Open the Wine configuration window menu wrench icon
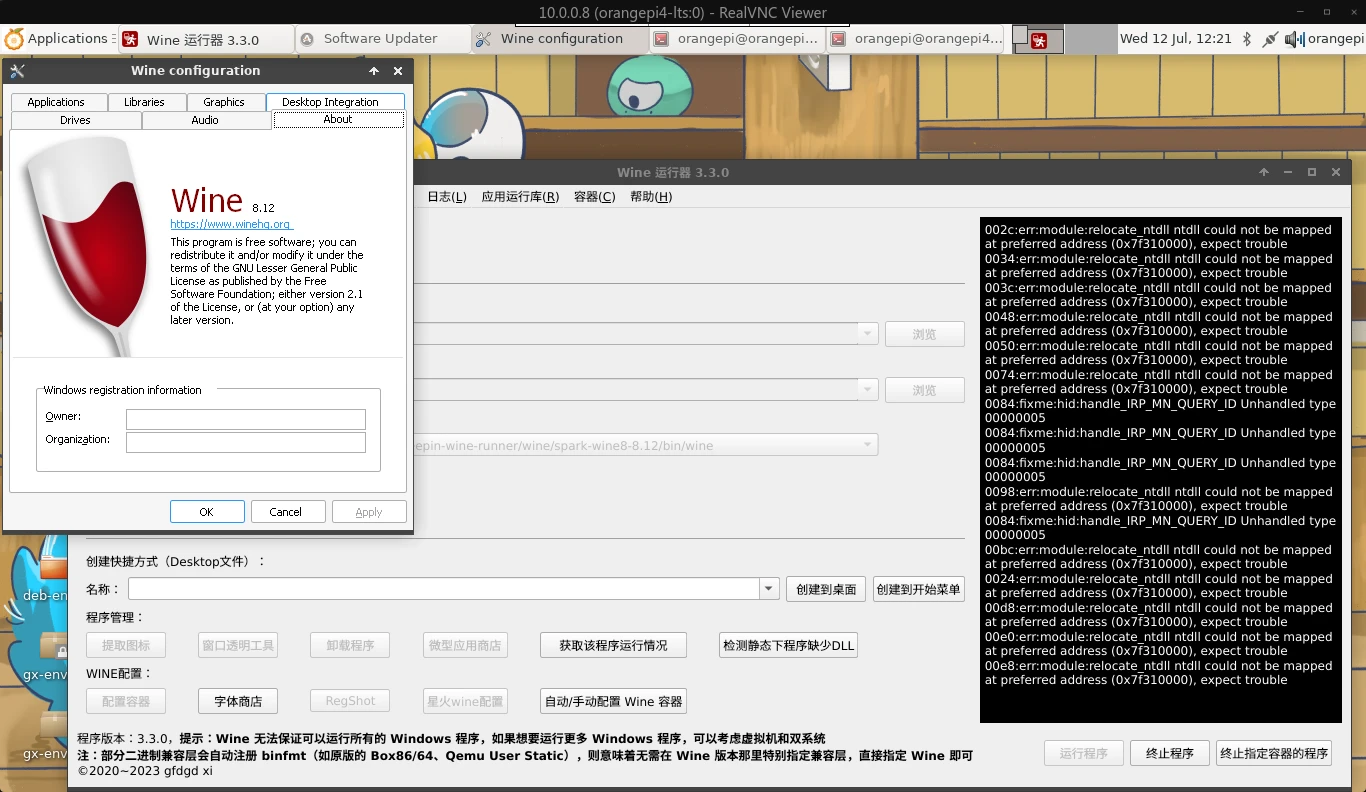Screen dimensions: 1366x792 pos(17,71)
